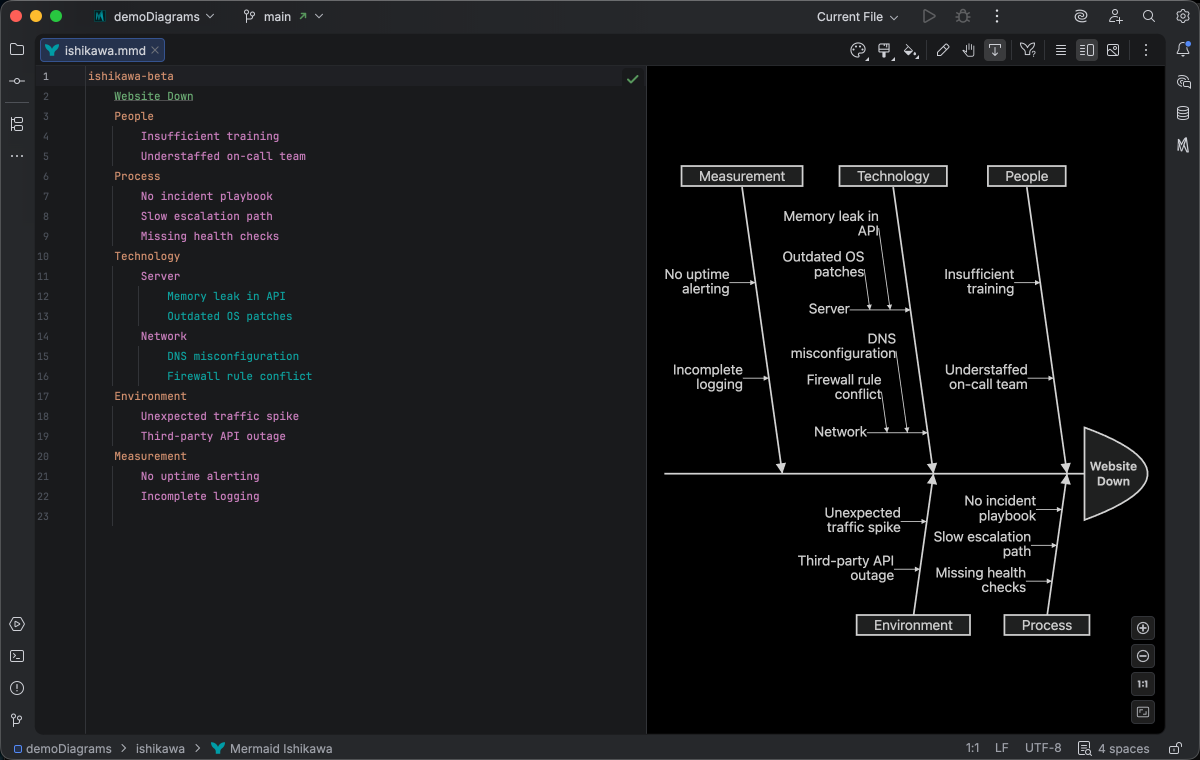Reset diagram zoom to 1:1
Viewport: 1200px width, 760px height.
pyautogui.click(x=1143, y=684)
